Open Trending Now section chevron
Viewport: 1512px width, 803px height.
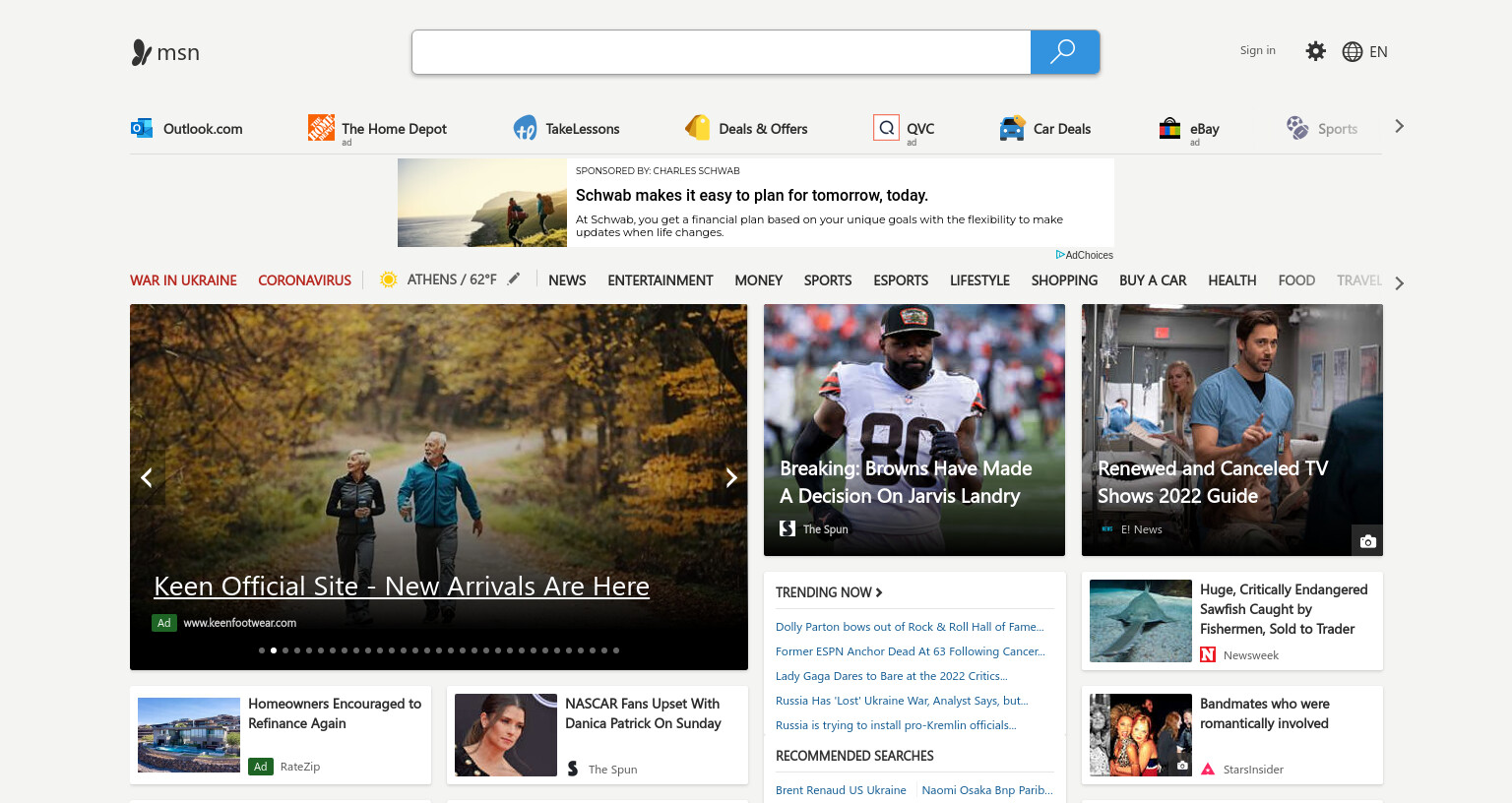tap(879, 592)
